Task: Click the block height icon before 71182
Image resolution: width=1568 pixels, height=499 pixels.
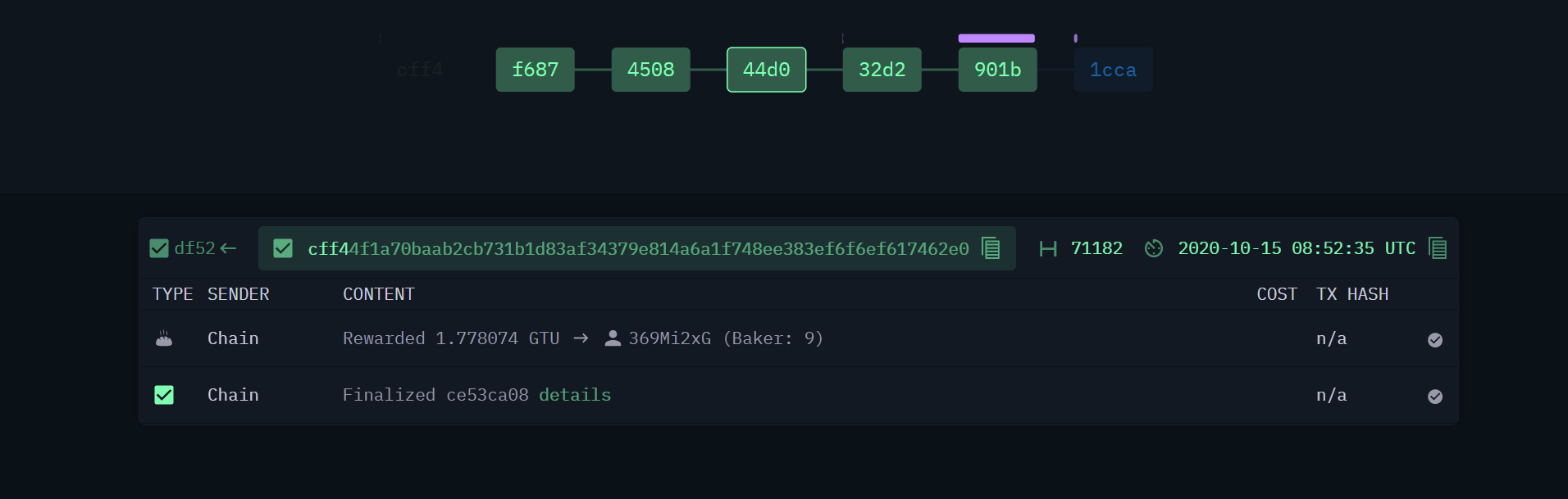Action: coord(1048,248)
